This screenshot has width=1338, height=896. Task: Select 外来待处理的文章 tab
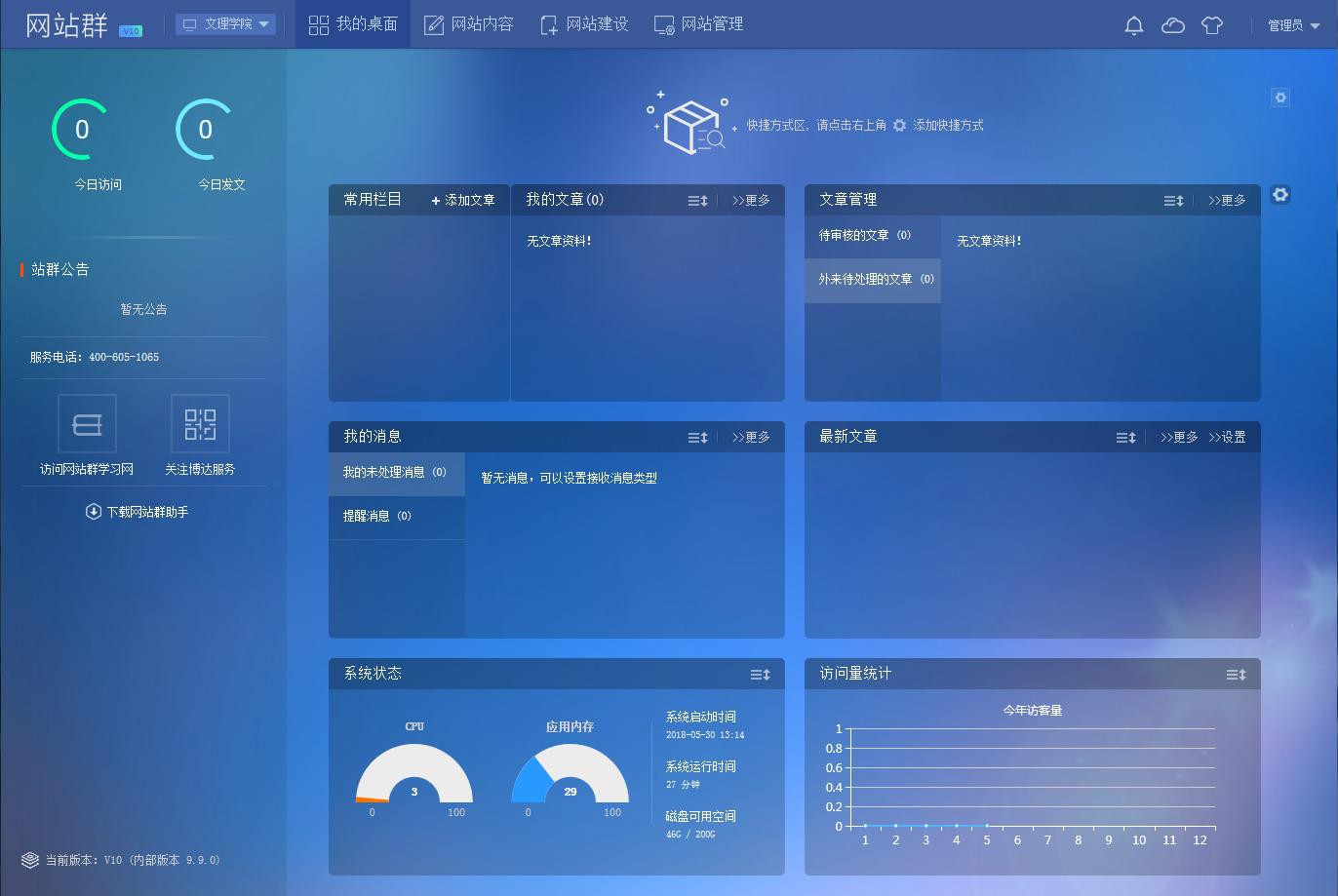(872, 280)
